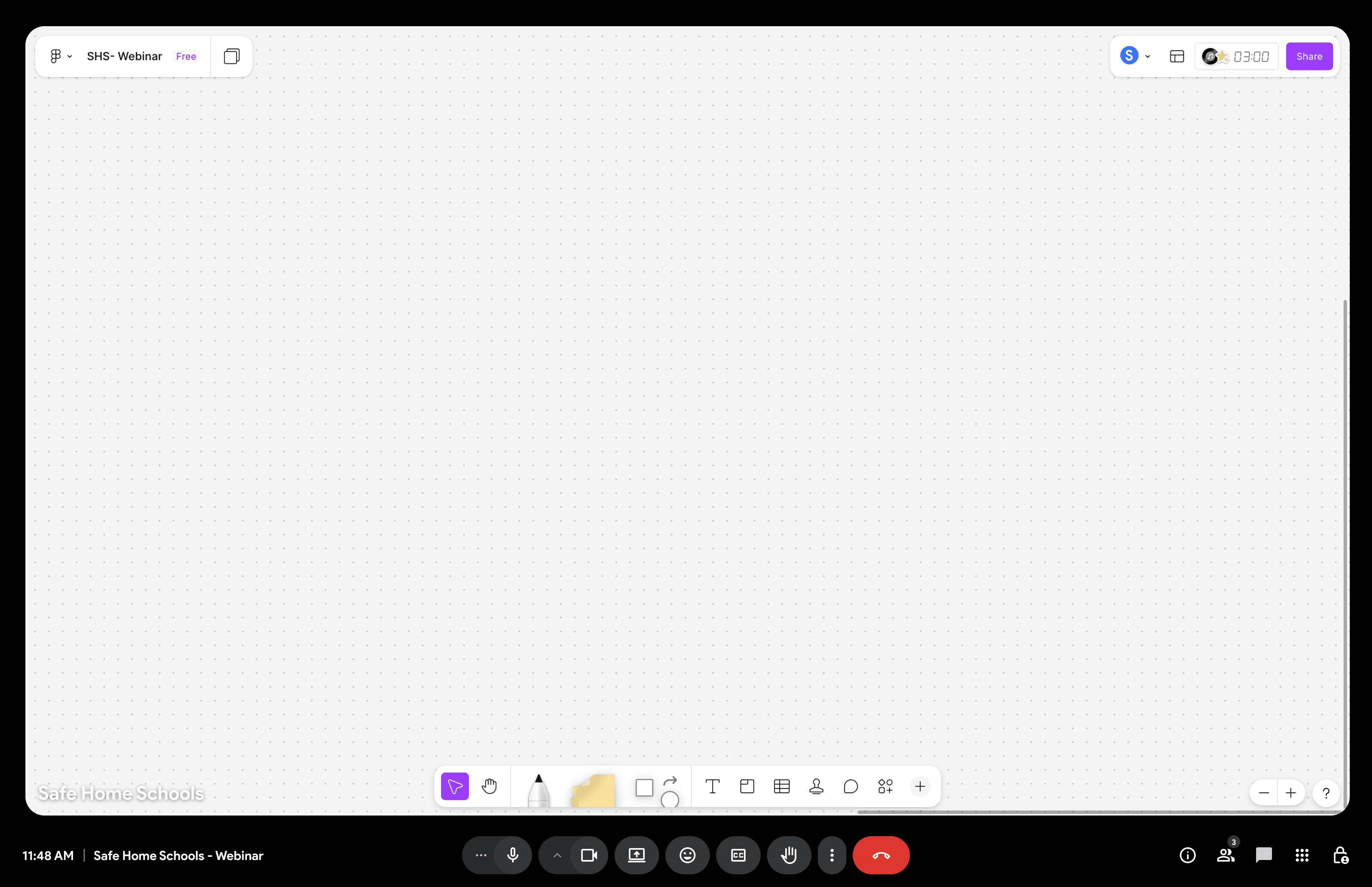Toggle the camera on or off
1372x887 pixels.
click(589, 855)
